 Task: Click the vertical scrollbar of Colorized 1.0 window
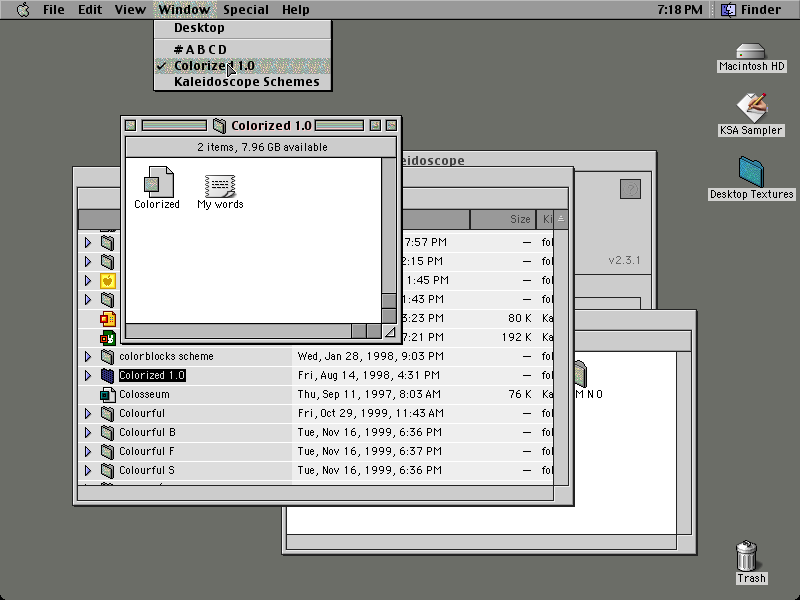coord(389,240)
